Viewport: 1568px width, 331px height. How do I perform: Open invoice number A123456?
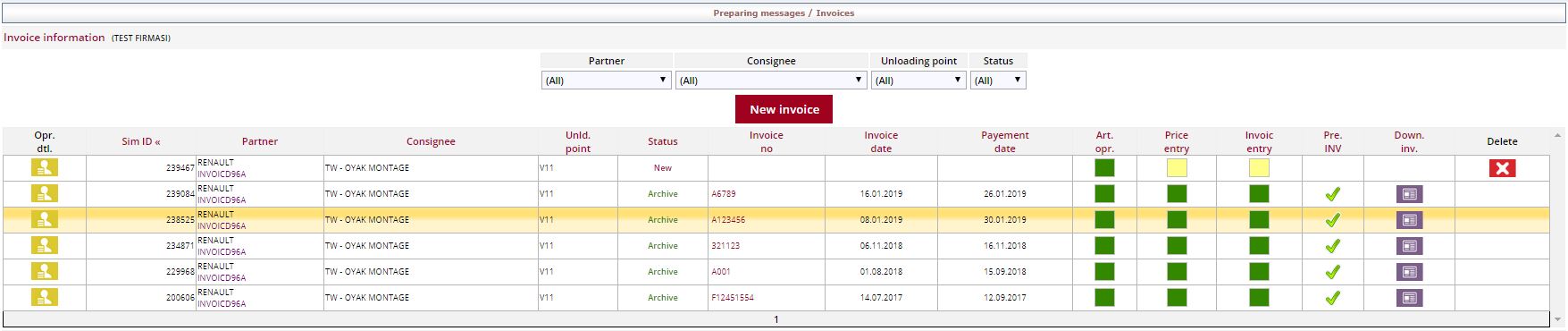click(x=728, y=220)
